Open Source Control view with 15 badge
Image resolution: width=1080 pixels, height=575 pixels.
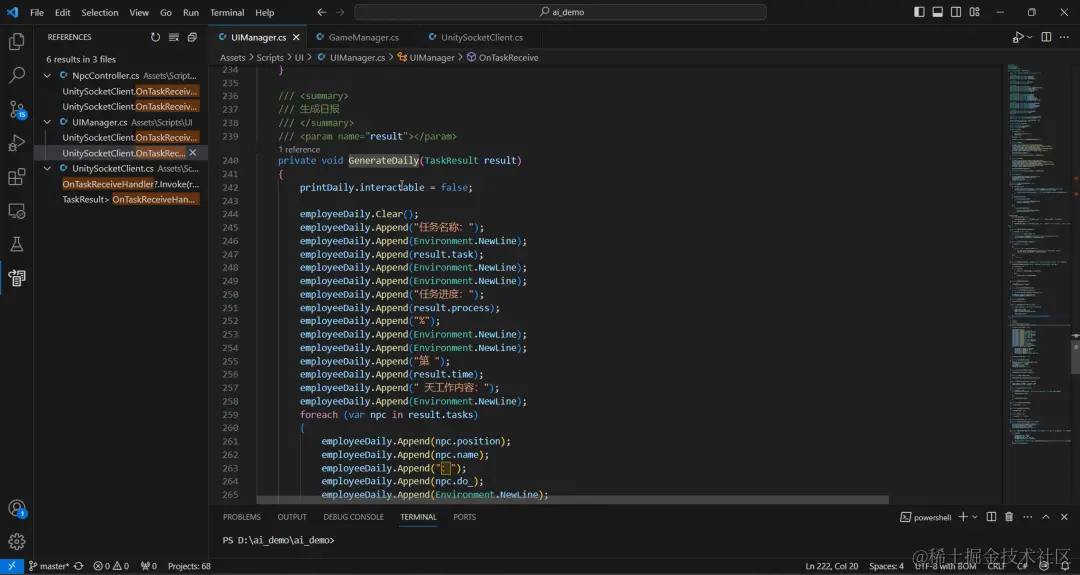(x=17, y=109)
